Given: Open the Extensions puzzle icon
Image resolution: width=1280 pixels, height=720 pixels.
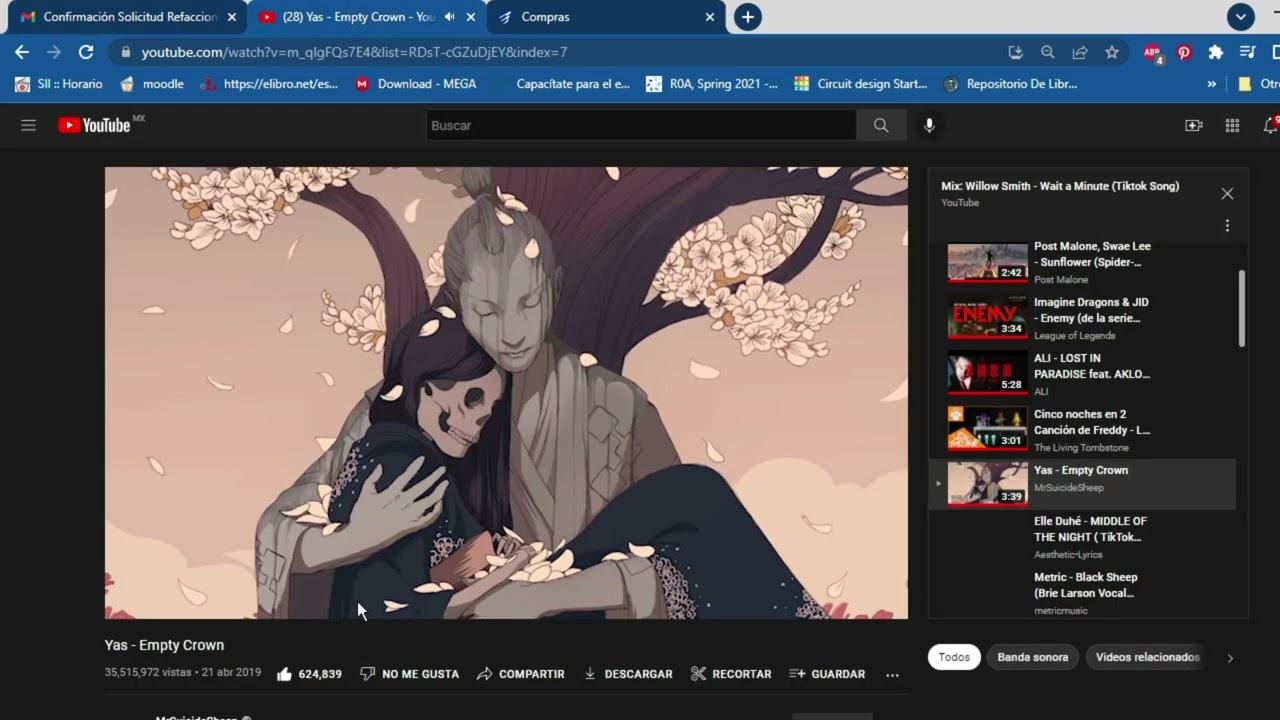Looking at the screenshot, I should click(1216, 52).
